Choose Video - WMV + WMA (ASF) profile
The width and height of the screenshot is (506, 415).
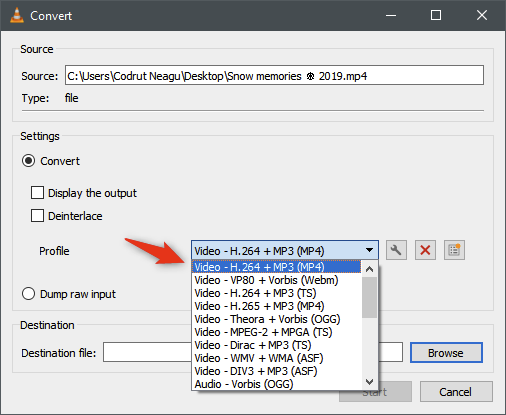[276, 358]
